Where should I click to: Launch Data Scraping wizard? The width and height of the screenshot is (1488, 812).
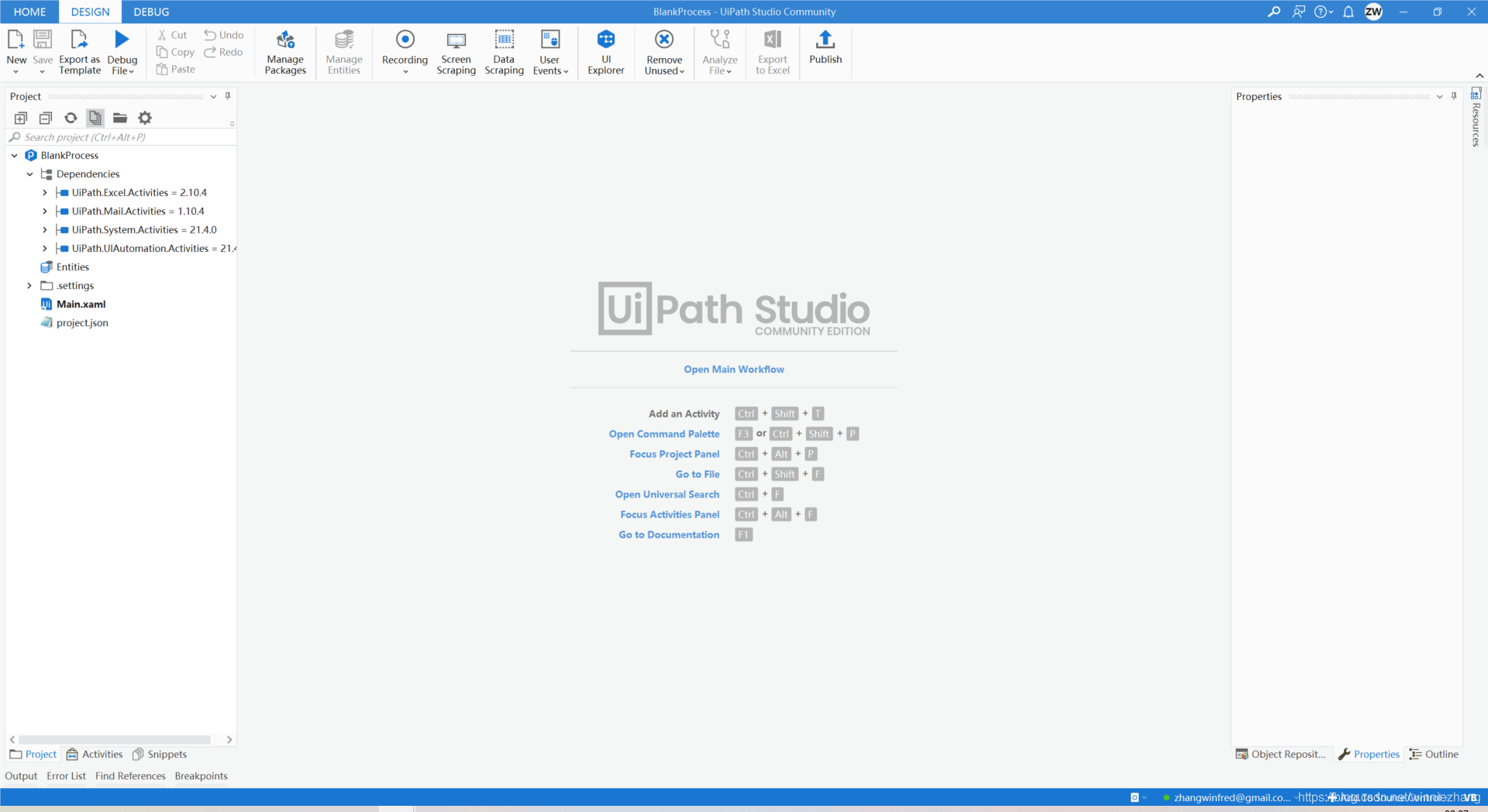coord(504,52)
